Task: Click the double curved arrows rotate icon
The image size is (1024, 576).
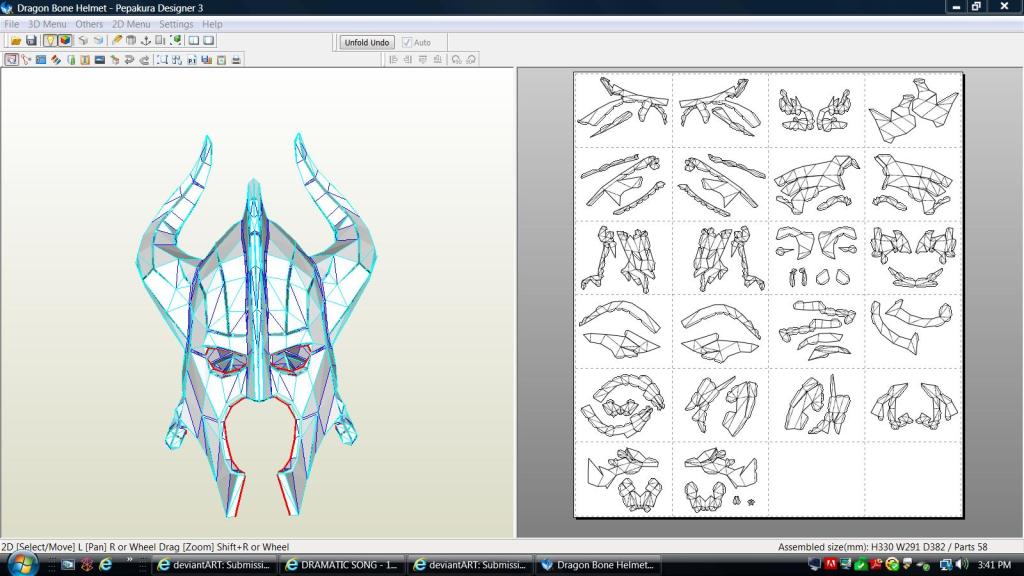Action: (x=129, y=59)
